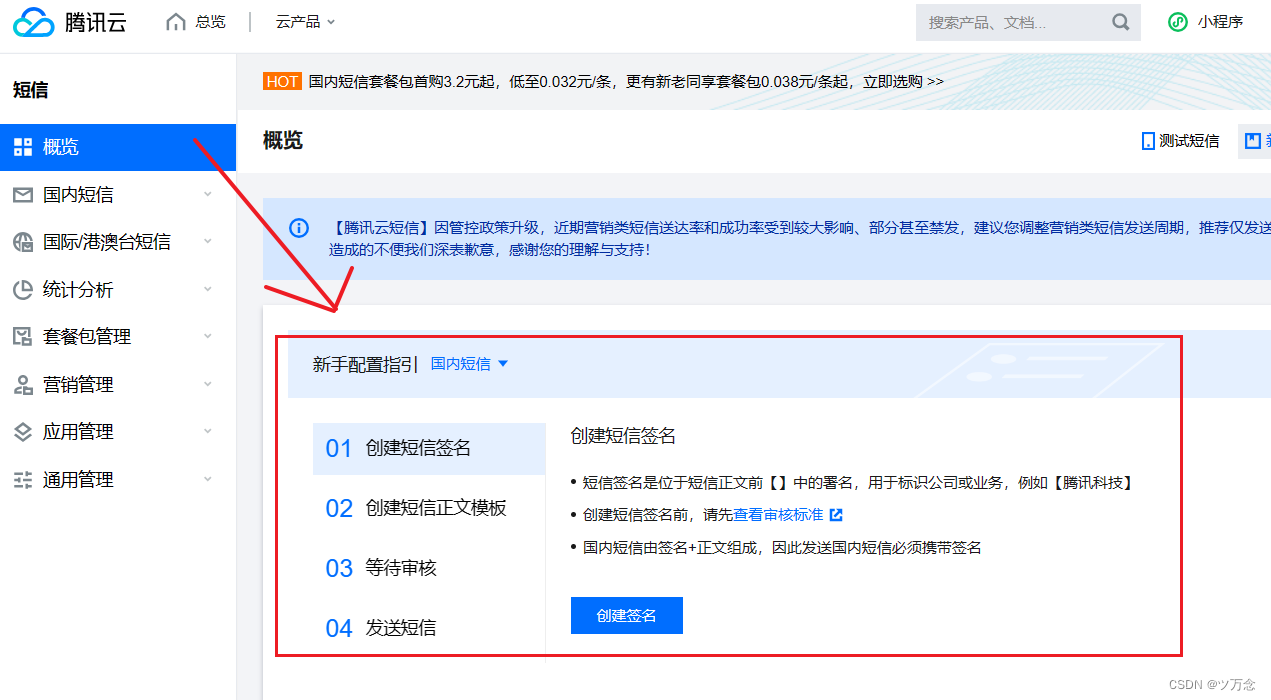Click the 新手配置指引 heading
Image resolution: width=1271 pixels, height=700 pixels.
(x=365, y=365)
